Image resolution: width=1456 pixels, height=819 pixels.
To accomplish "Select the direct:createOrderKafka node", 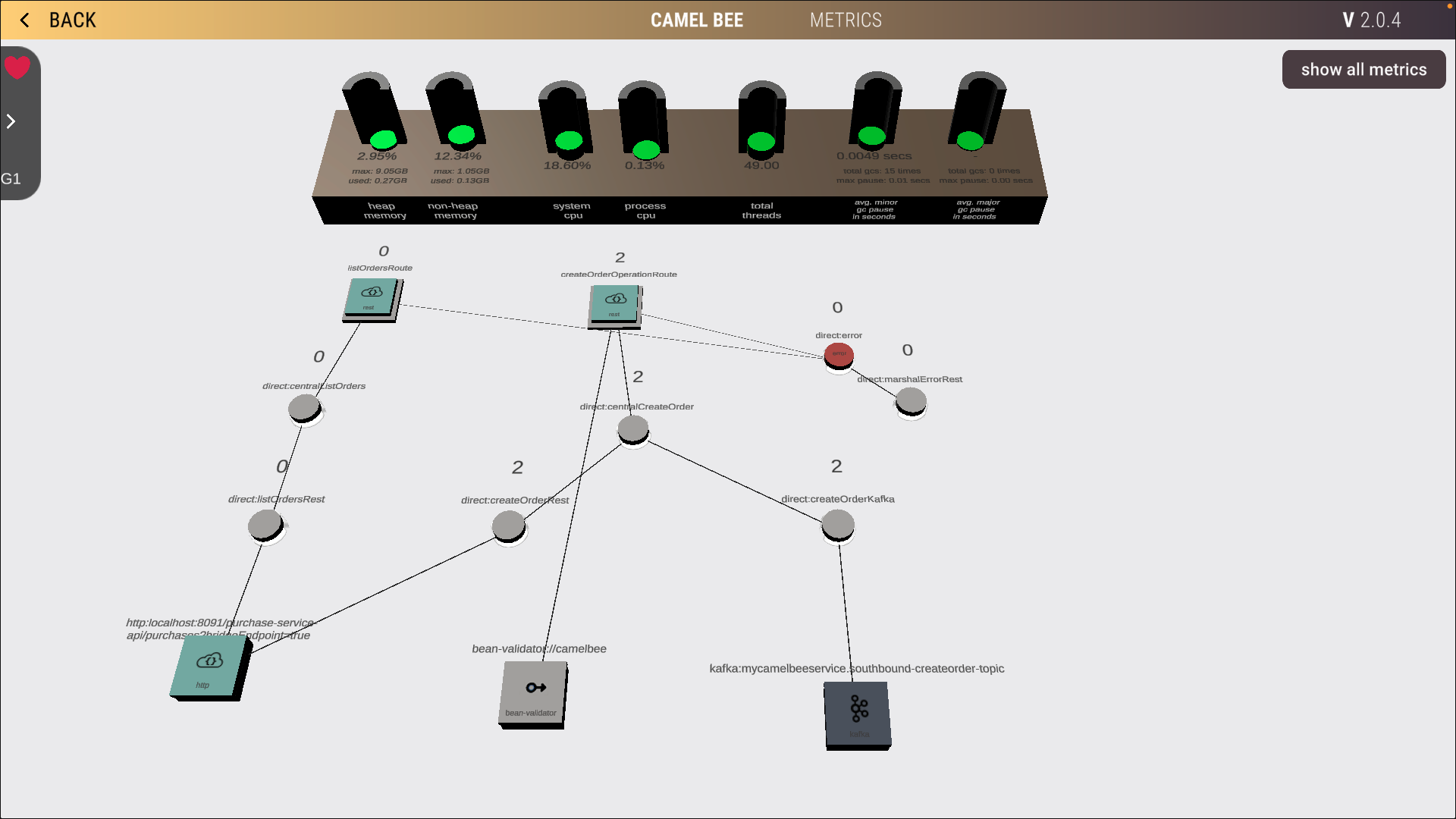I will (x=836, y=524).
